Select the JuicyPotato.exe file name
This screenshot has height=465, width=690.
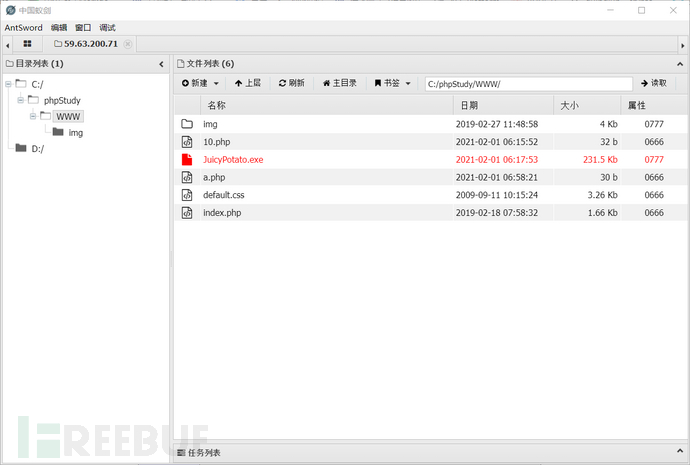click(233, 160)
